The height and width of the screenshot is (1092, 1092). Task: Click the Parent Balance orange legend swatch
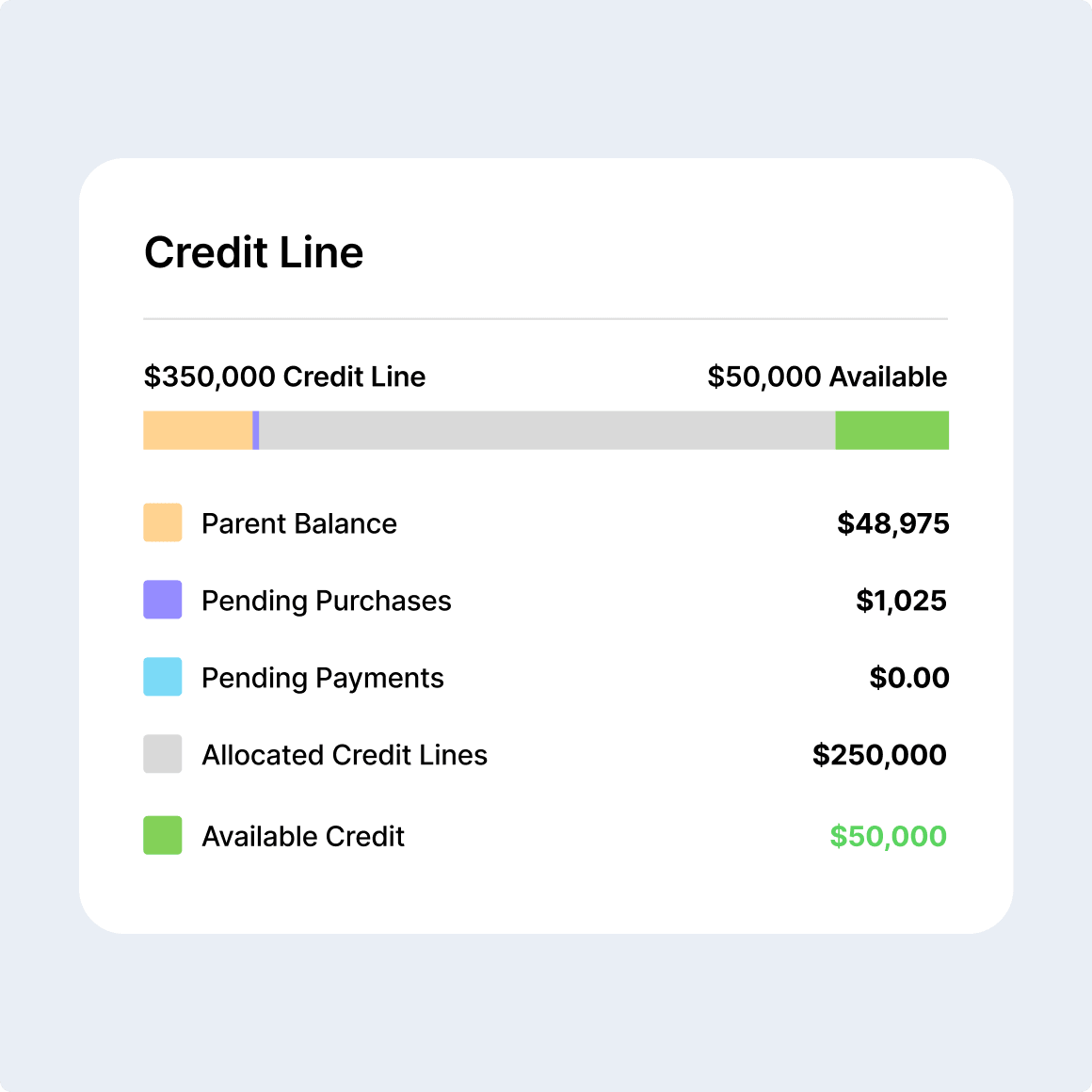(x=162, y=522)
